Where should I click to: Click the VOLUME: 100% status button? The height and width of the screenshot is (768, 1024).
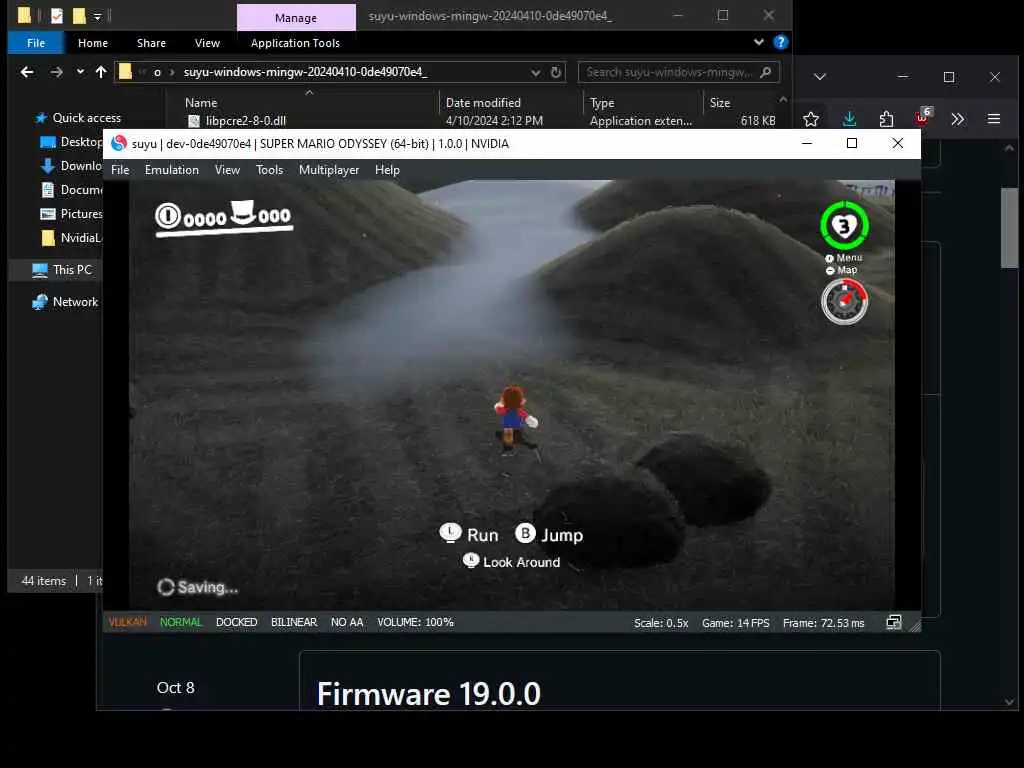coord(415,622)
